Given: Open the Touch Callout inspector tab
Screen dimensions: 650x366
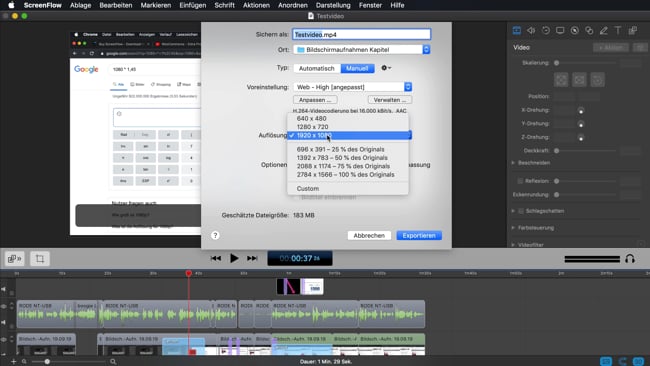Looking at the screenshot, I should 589,30.
